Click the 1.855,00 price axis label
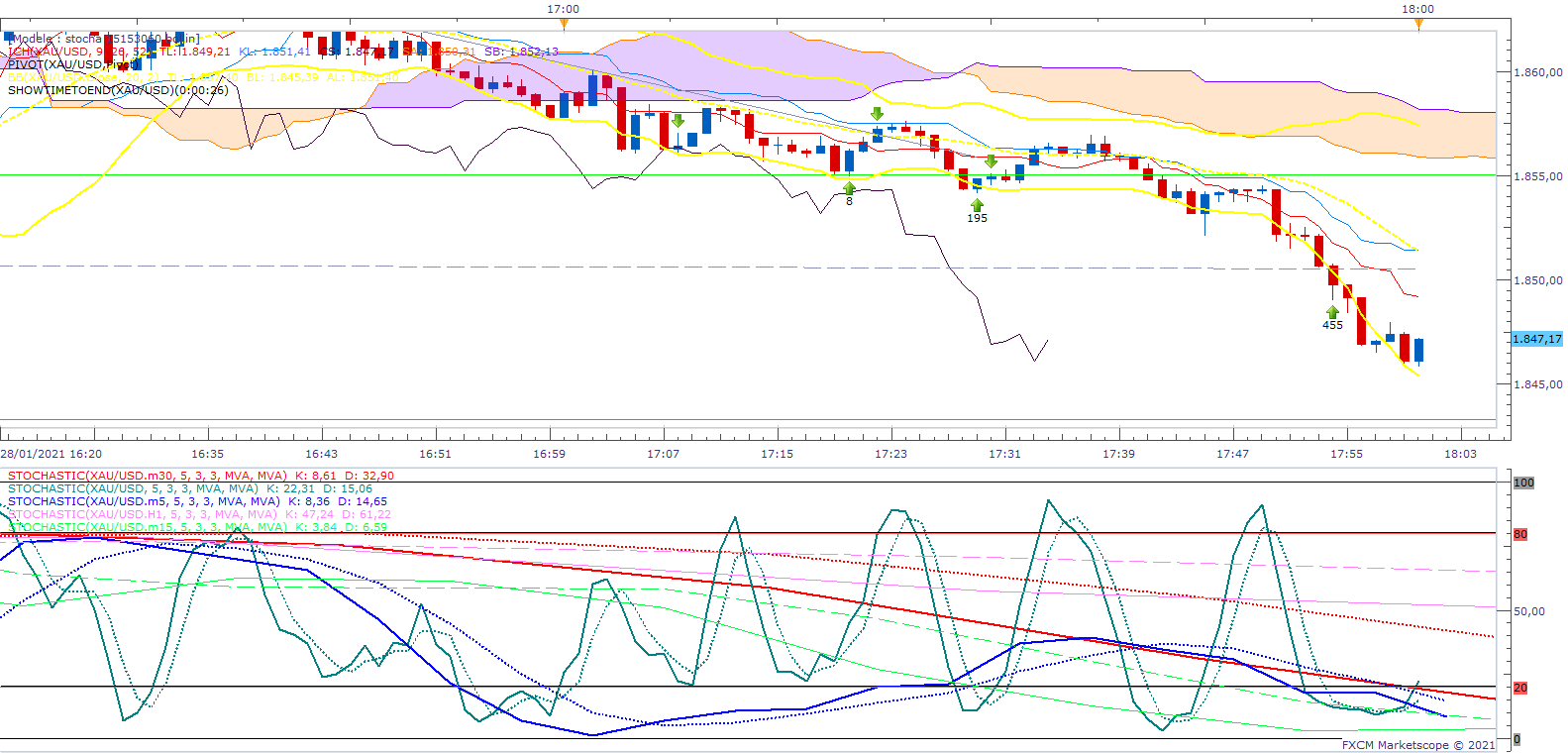This screenshot has height=753, width=1568. point(1538,176)
